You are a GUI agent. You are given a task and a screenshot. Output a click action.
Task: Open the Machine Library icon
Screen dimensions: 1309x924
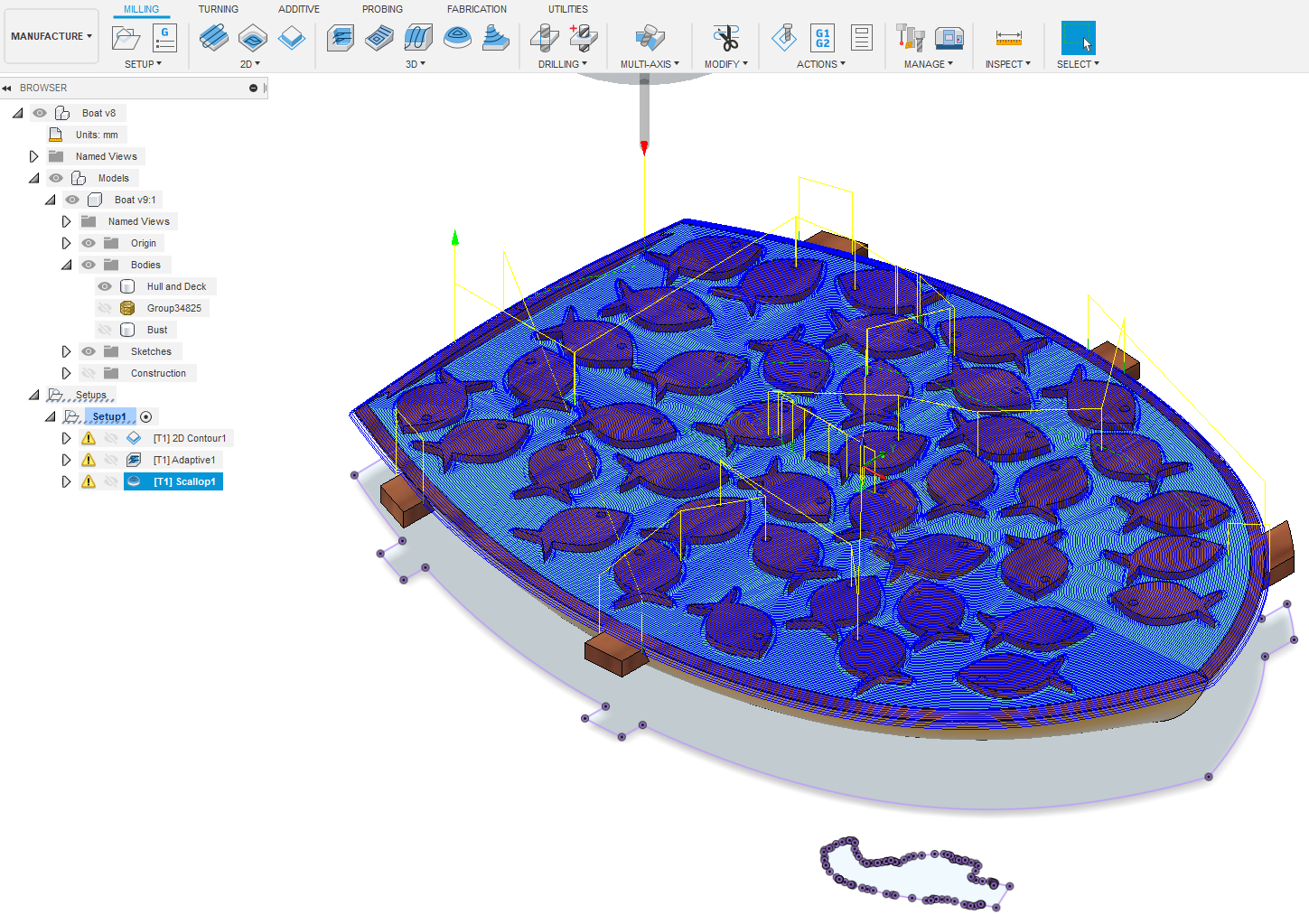pos(949,38)
